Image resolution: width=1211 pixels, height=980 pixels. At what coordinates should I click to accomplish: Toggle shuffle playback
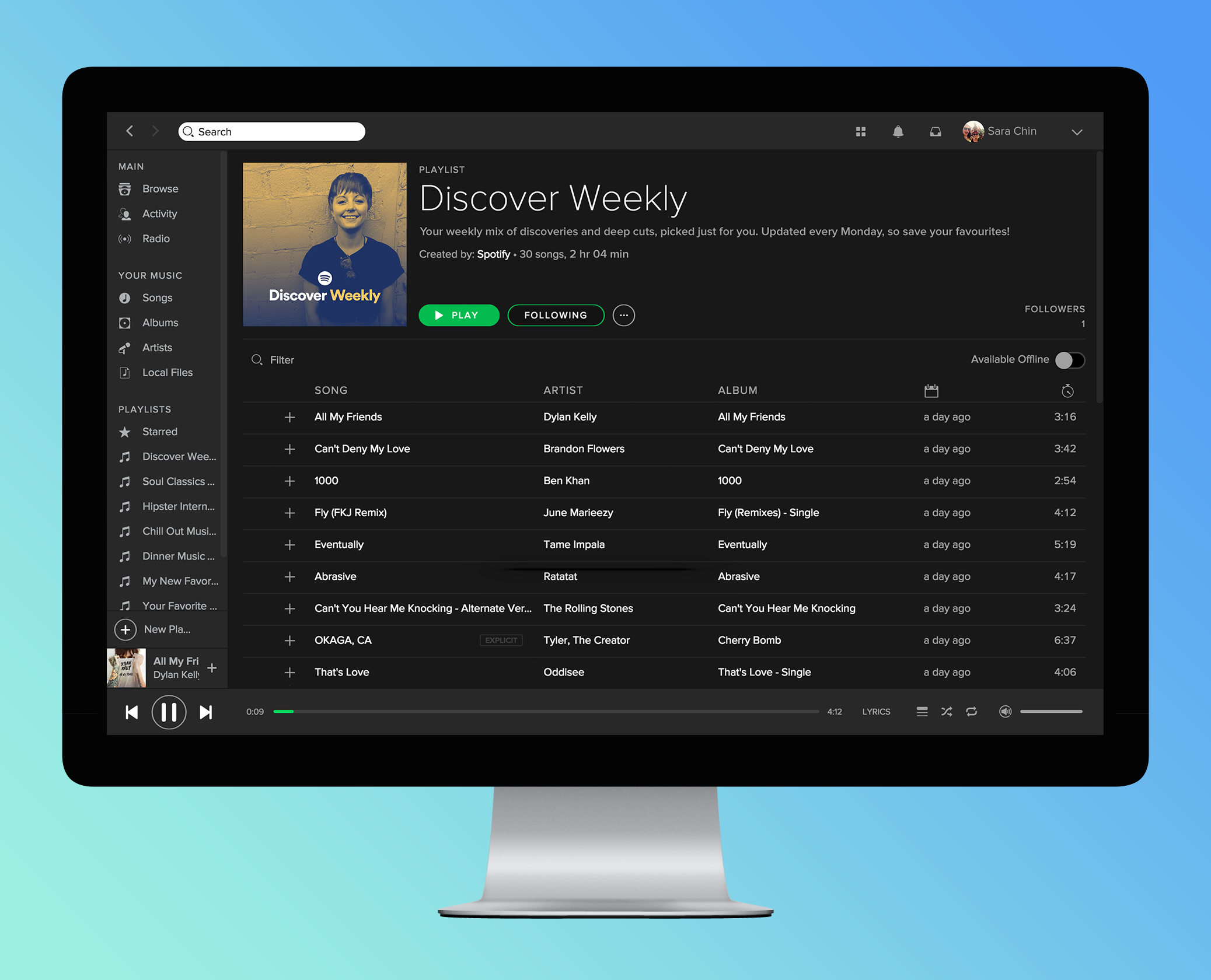pos(947,712)
